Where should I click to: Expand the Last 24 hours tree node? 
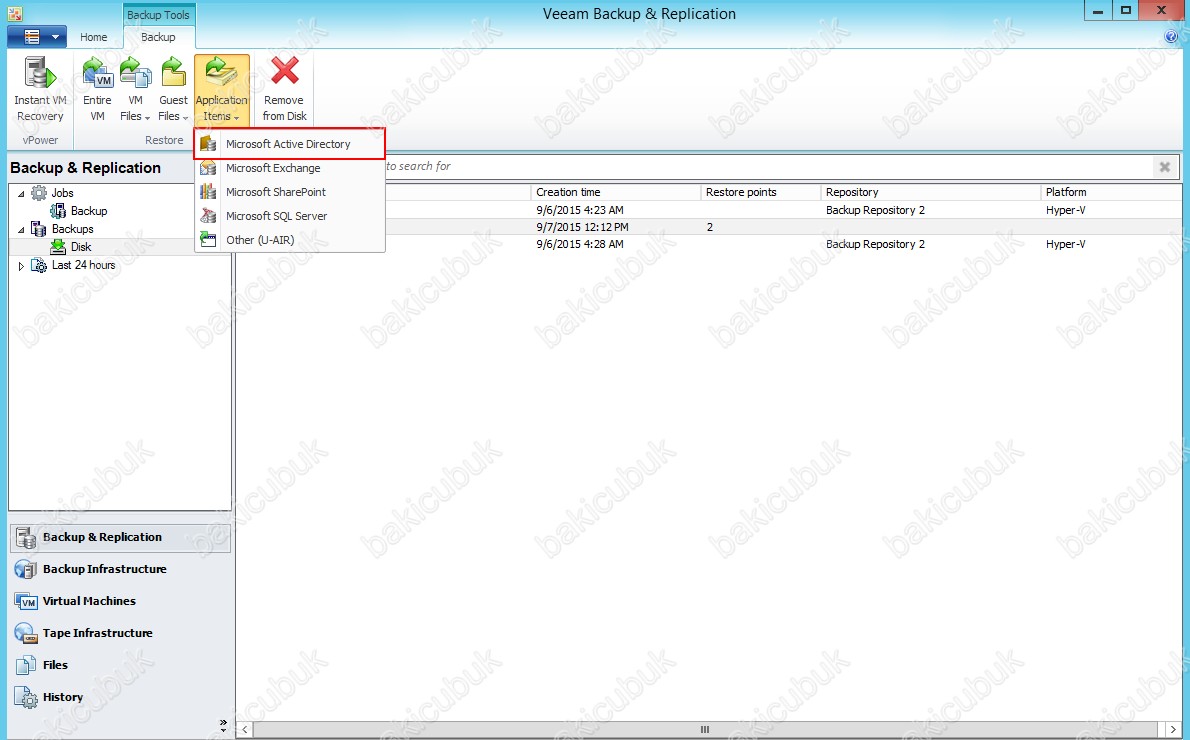click(21, 266)
